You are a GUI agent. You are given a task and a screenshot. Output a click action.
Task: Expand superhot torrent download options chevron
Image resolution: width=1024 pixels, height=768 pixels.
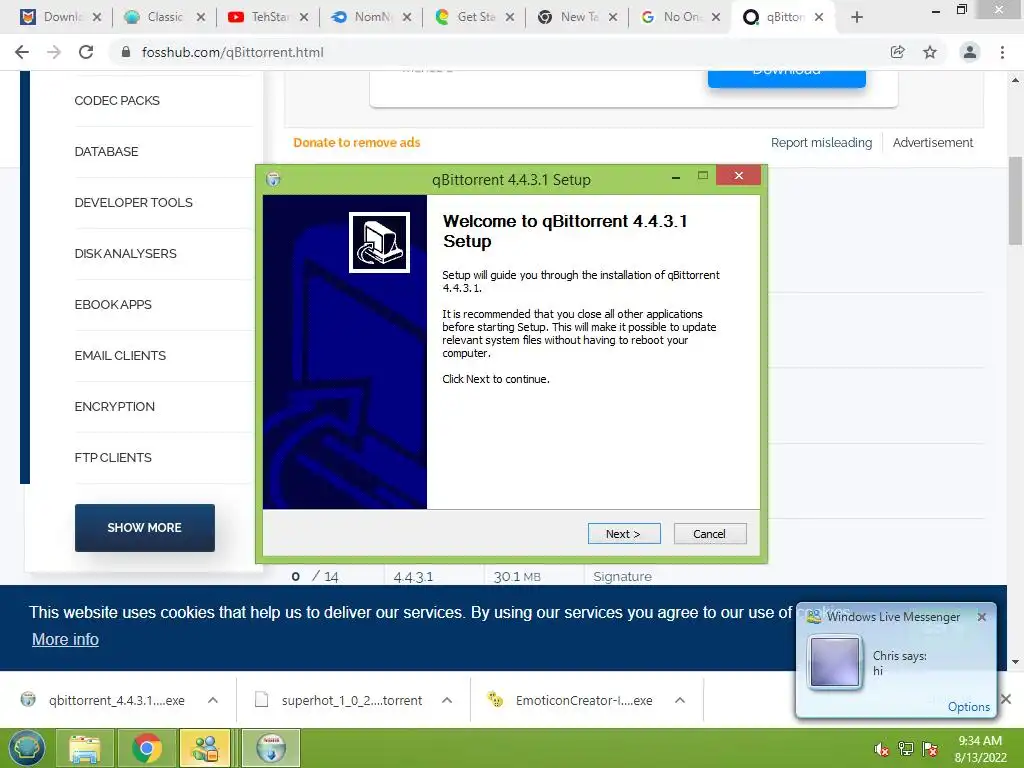447,700
